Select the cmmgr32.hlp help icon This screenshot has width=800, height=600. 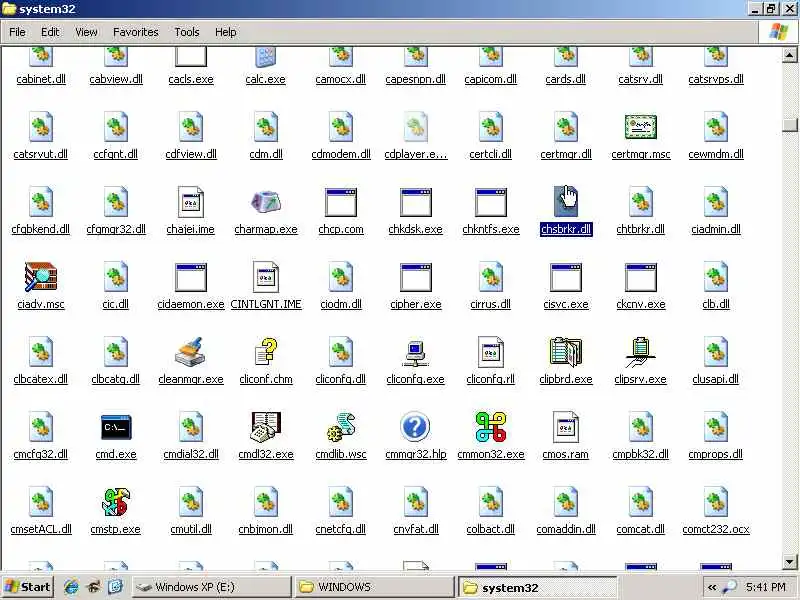coord(415,427)
